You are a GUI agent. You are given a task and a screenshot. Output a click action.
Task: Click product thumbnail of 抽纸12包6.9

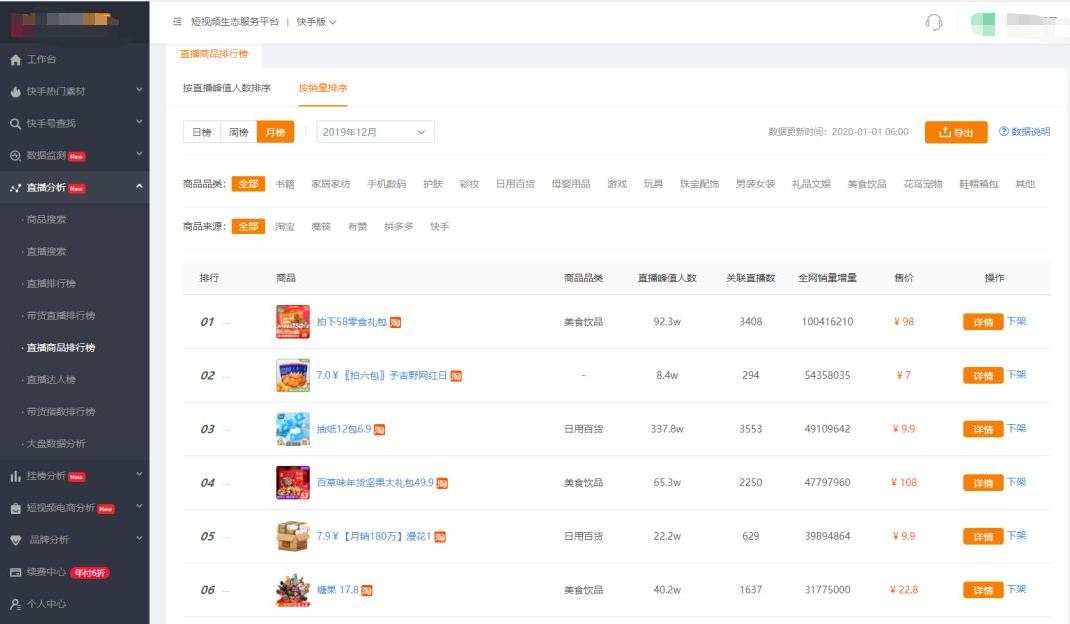click(x=293, y=429)
